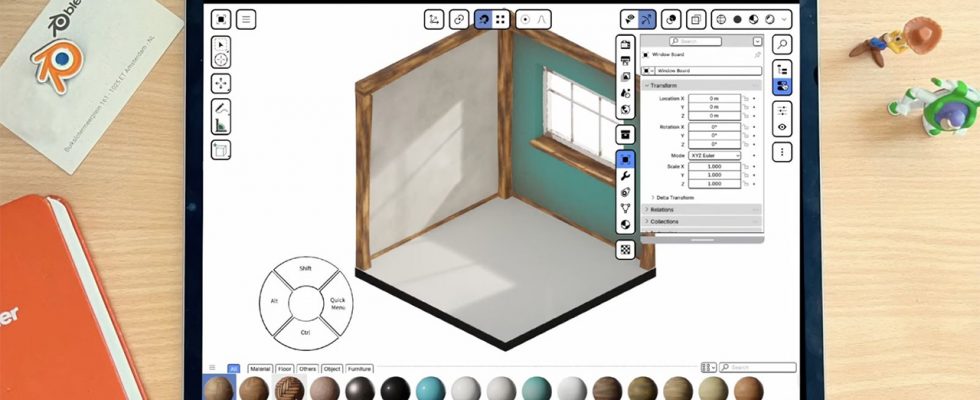Switch to Solid viewport shading
The height and width of the screenshot is (400, 980).
pos(738,19)
